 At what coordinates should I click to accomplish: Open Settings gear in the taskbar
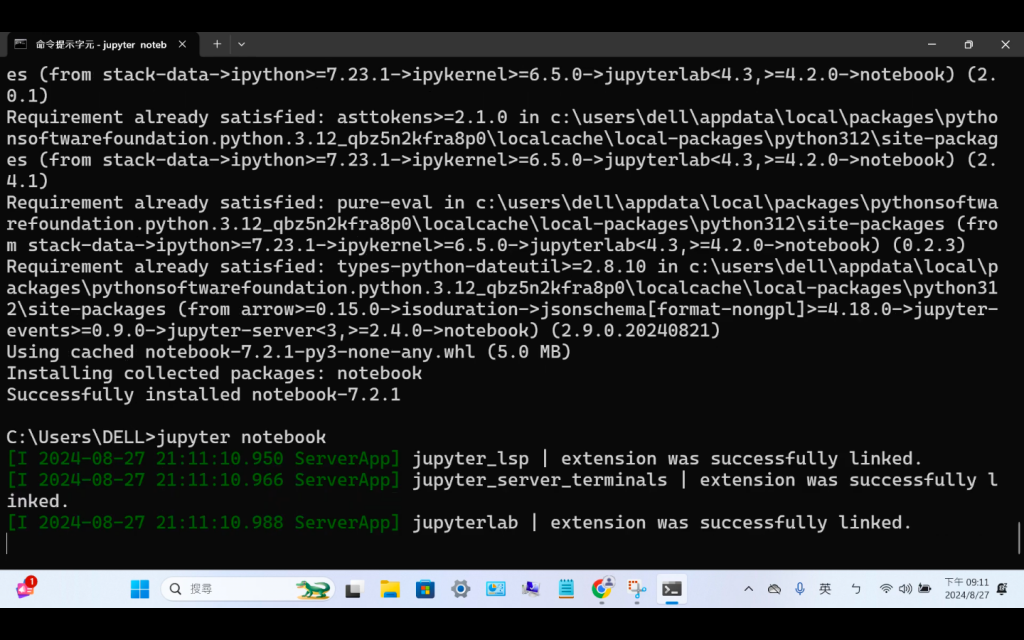pos(460,589)
